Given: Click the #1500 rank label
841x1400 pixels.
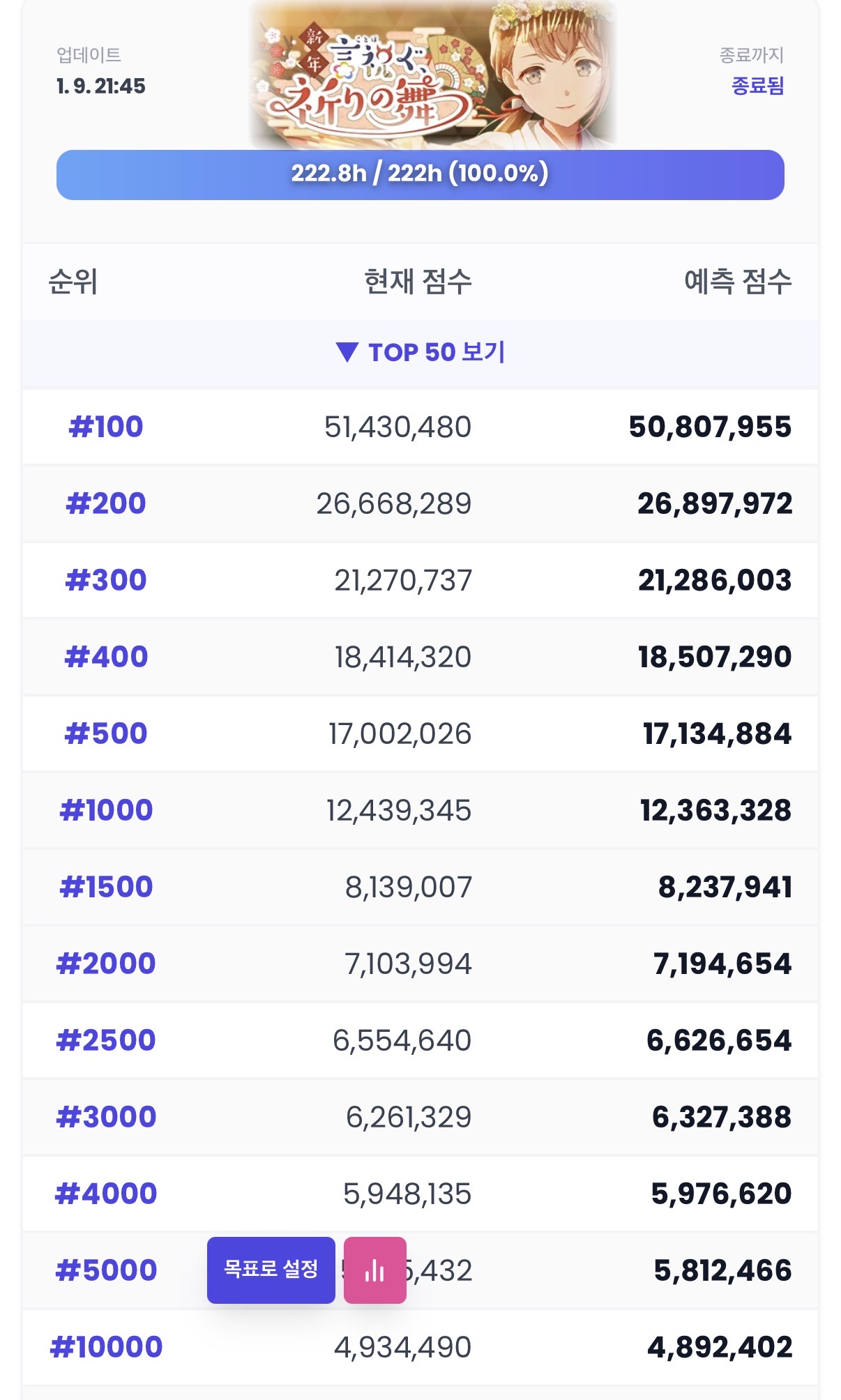Looking at the screenshot, I should pos(106,887).
